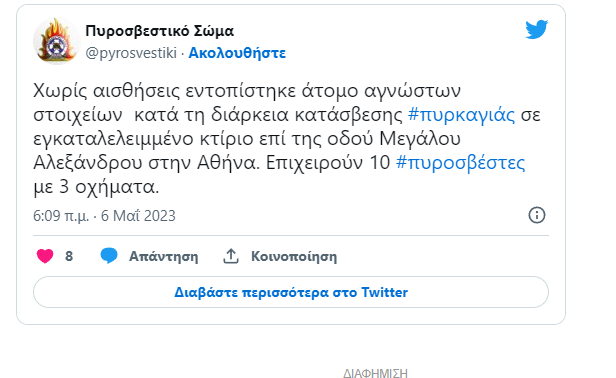Click the like count number 8
This screenshot has height=378, width=616.
pos(69,256)
